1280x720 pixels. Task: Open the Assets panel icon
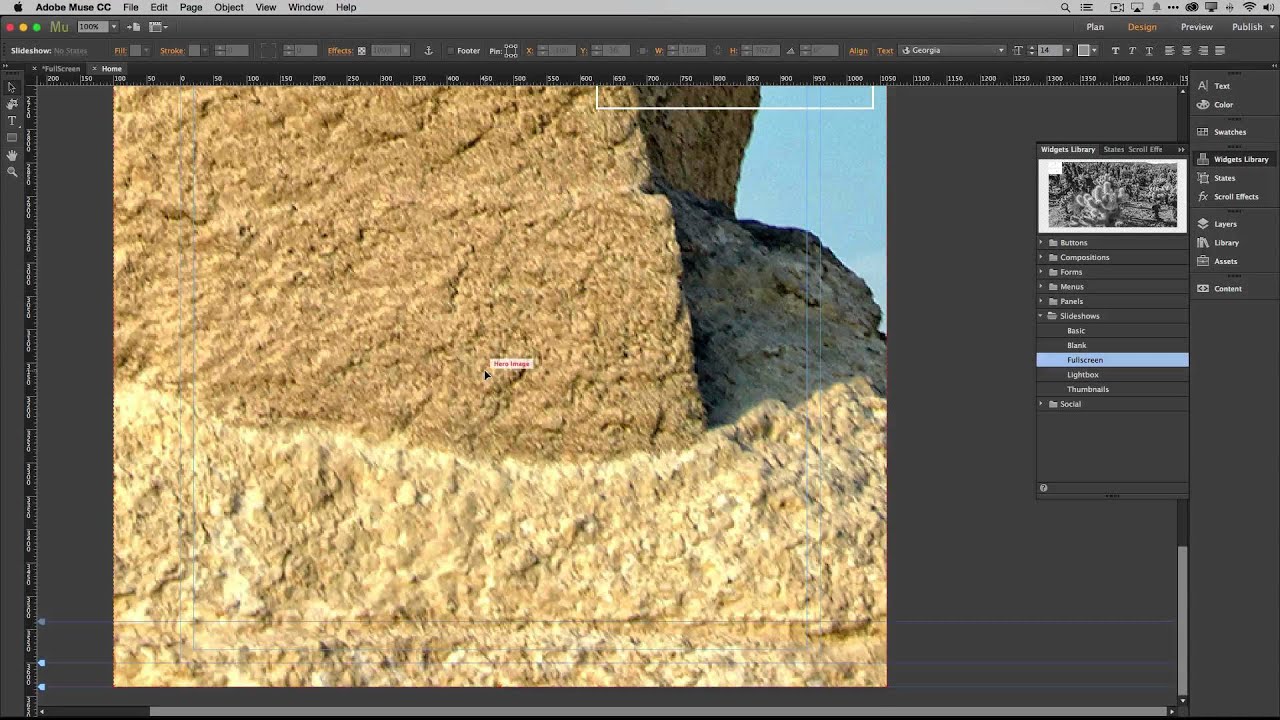[x=1203, y=261]
